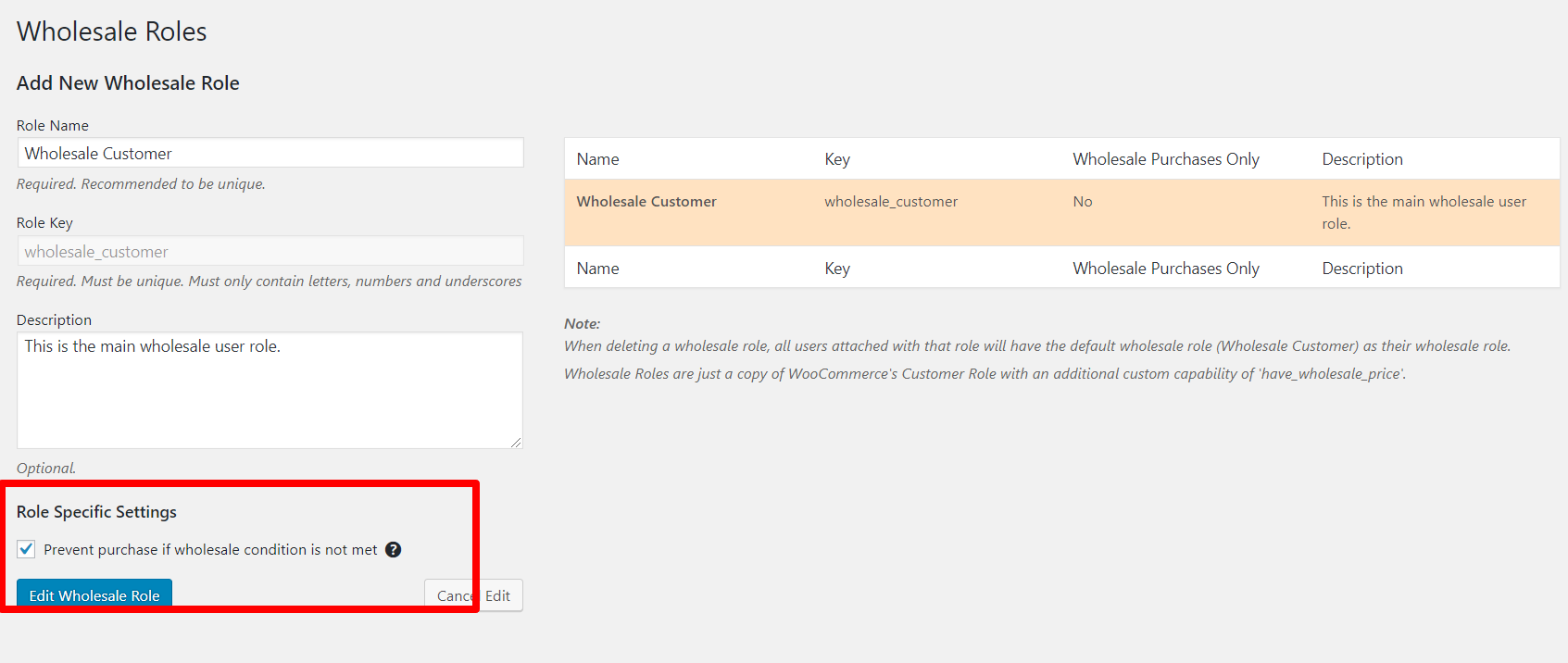Select the Wholesale Customer role name in table
Screen dimensions: 1568x663
646,202
